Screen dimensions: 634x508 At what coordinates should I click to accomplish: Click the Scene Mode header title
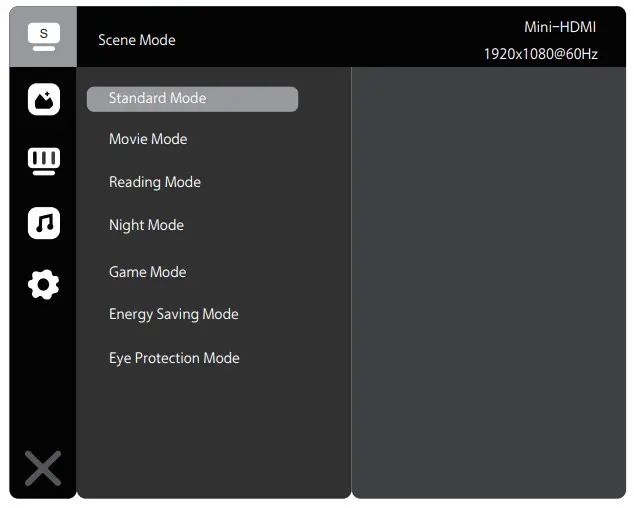(137, 40)
